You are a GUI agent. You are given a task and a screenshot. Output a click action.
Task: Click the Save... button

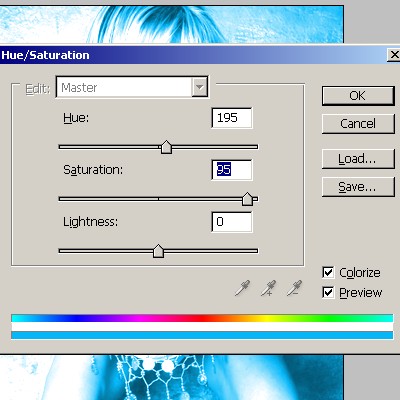click(358, 187)
